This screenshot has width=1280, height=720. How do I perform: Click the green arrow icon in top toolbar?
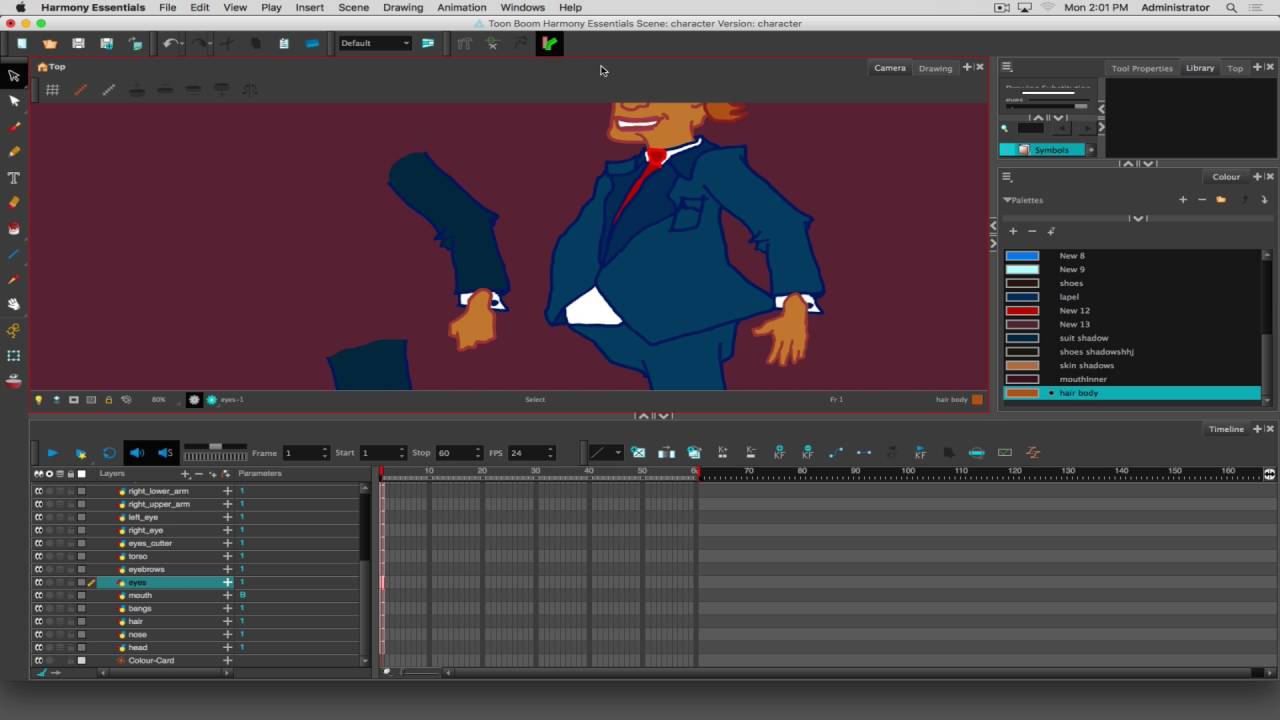(x=549, y=43)
